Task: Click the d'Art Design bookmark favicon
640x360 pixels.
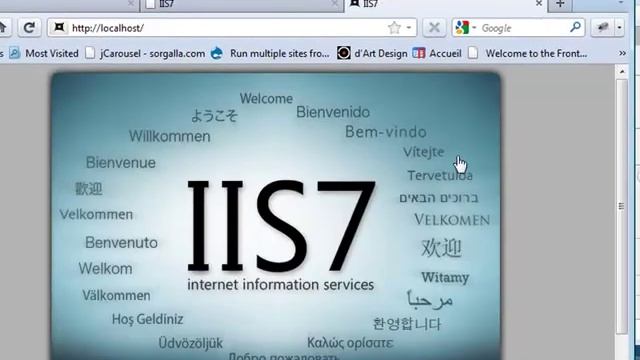Action: (344, 53)
